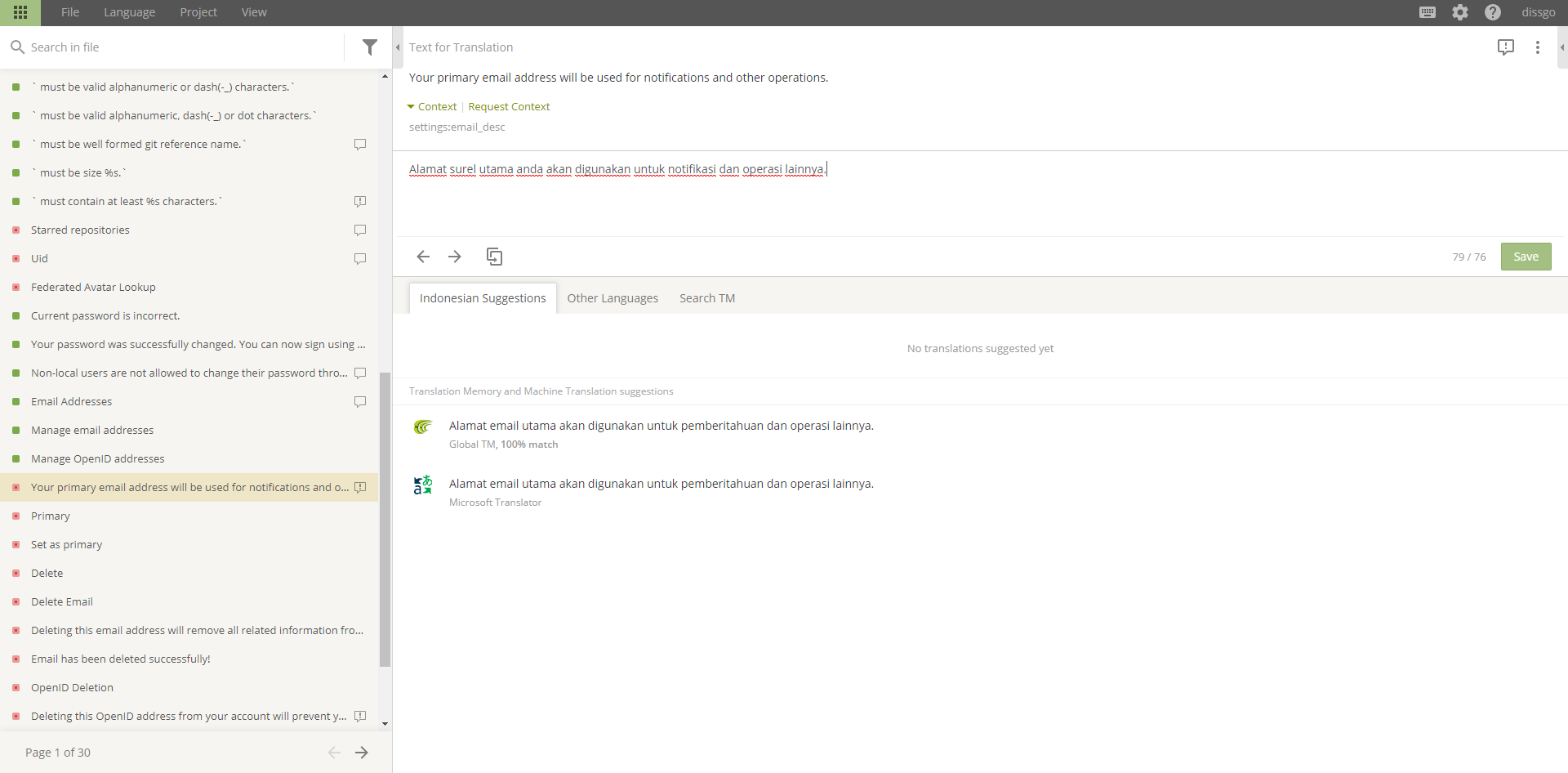Open comment icon on Uid row
Screen dimensions: 1568x773
[x=360, y=259]
